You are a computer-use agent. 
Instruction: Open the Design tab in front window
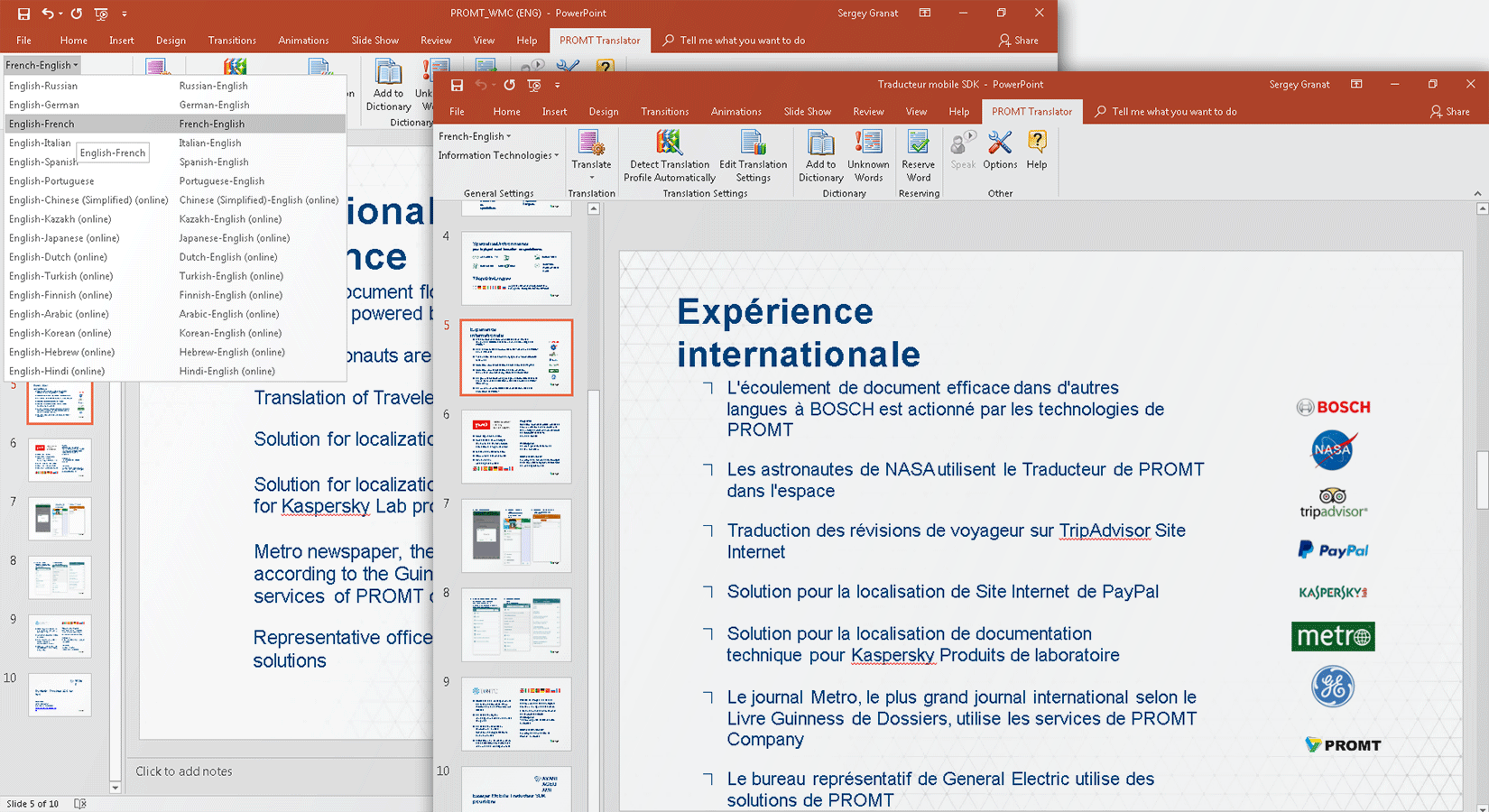coord(604,112)
